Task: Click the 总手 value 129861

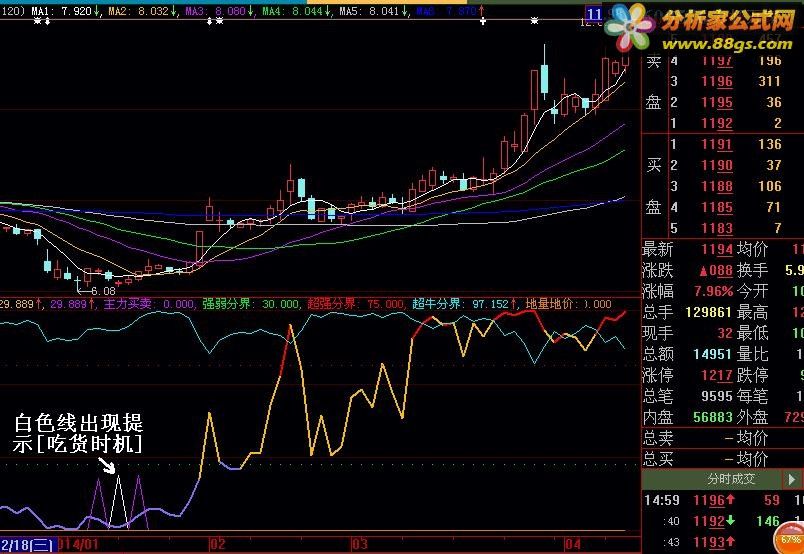Action: [708, 312]
